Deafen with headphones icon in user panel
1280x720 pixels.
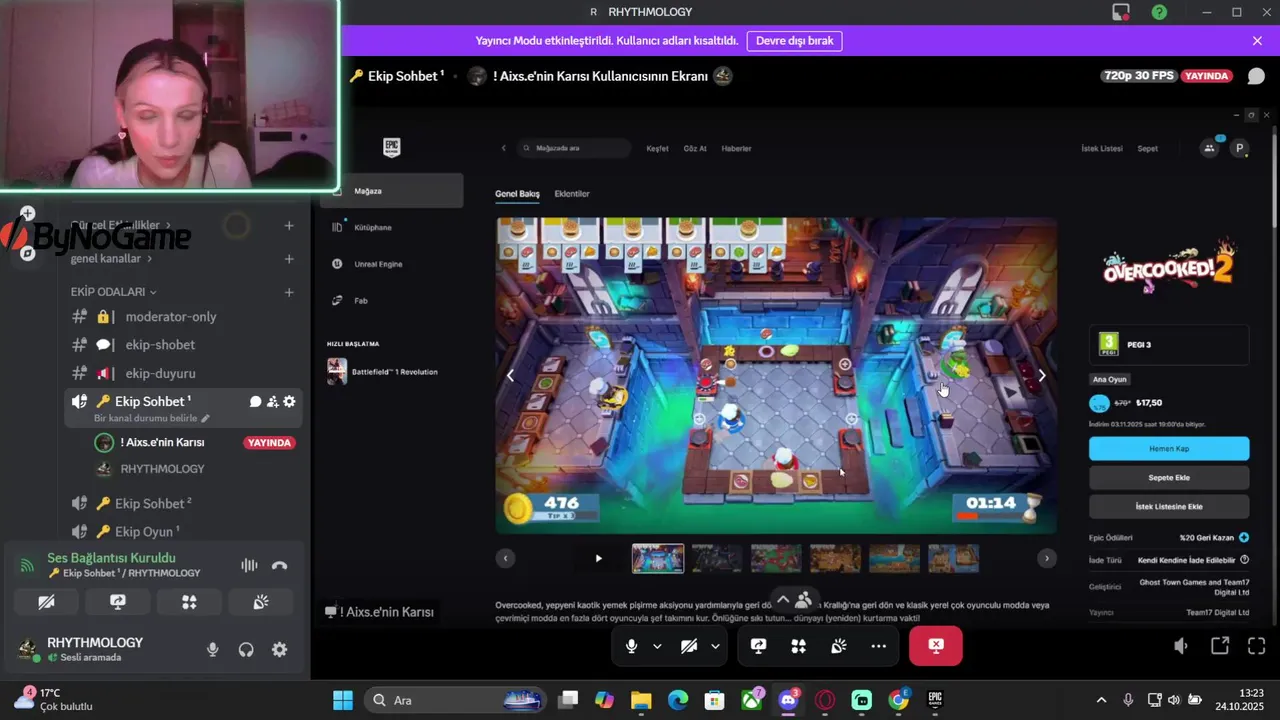pos(246,650)
